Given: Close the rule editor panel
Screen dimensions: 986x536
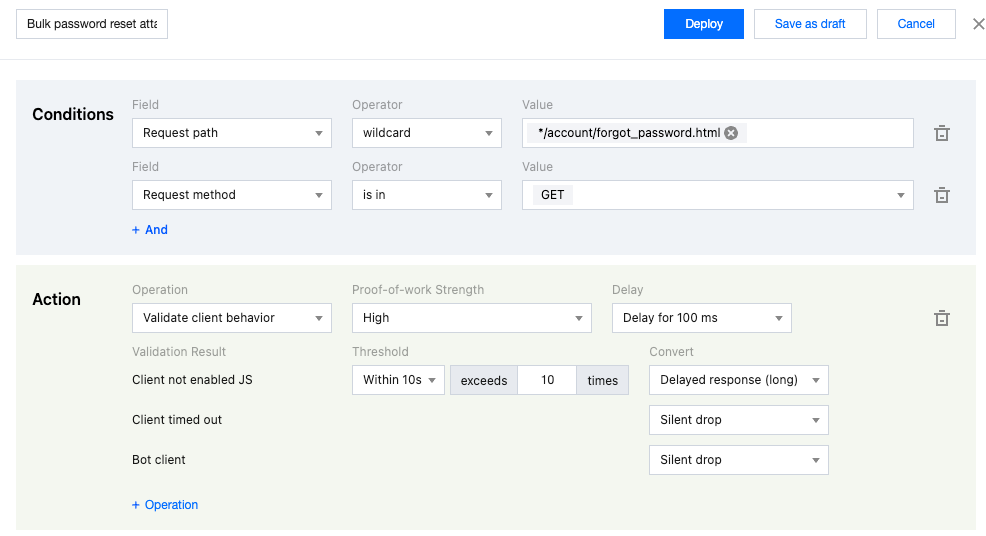Looking at the screenshot, I should (x=978, y=24).
